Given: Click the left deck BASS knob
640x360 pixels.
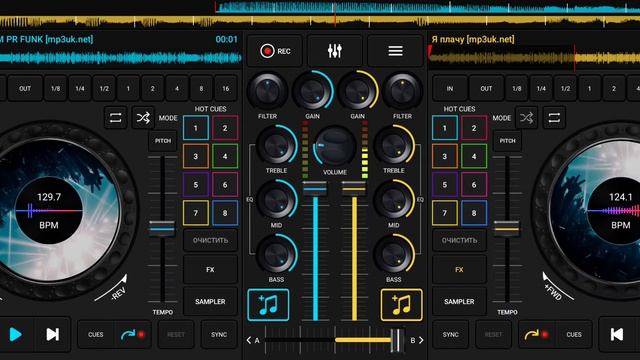Looking at the screenshot, I should (276, 254).
